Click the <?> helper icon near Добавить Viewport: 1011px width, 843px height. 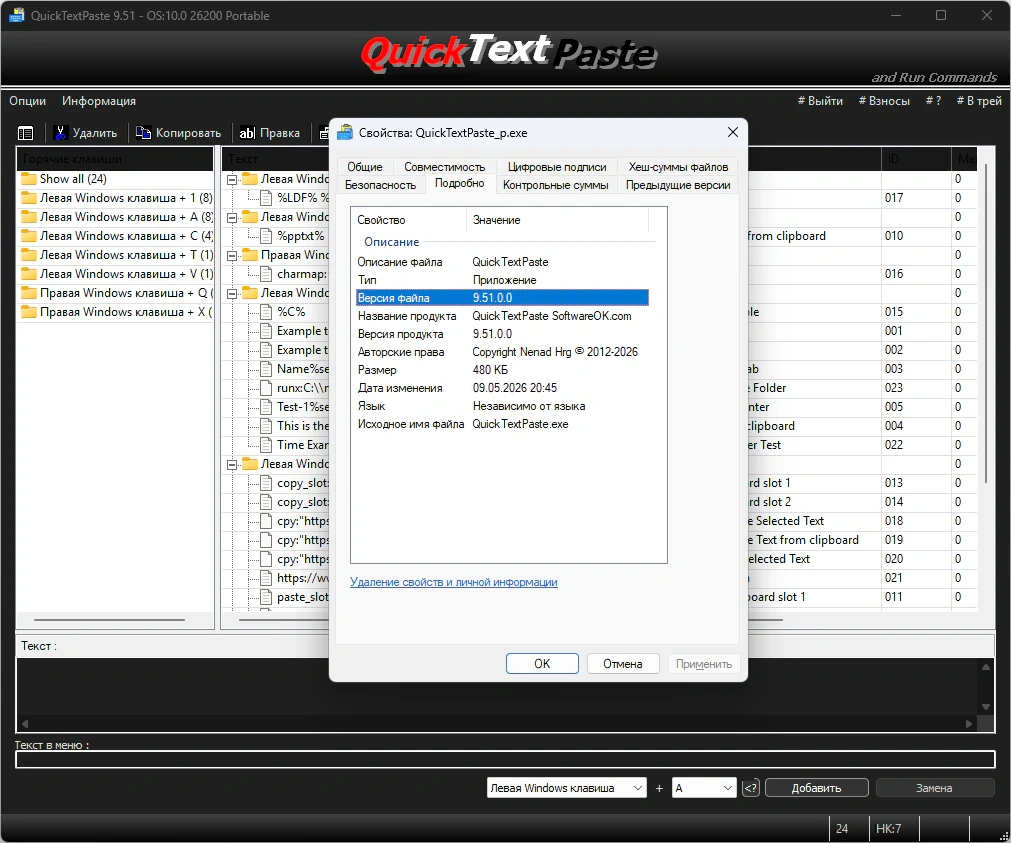click(x=751, y=788)
